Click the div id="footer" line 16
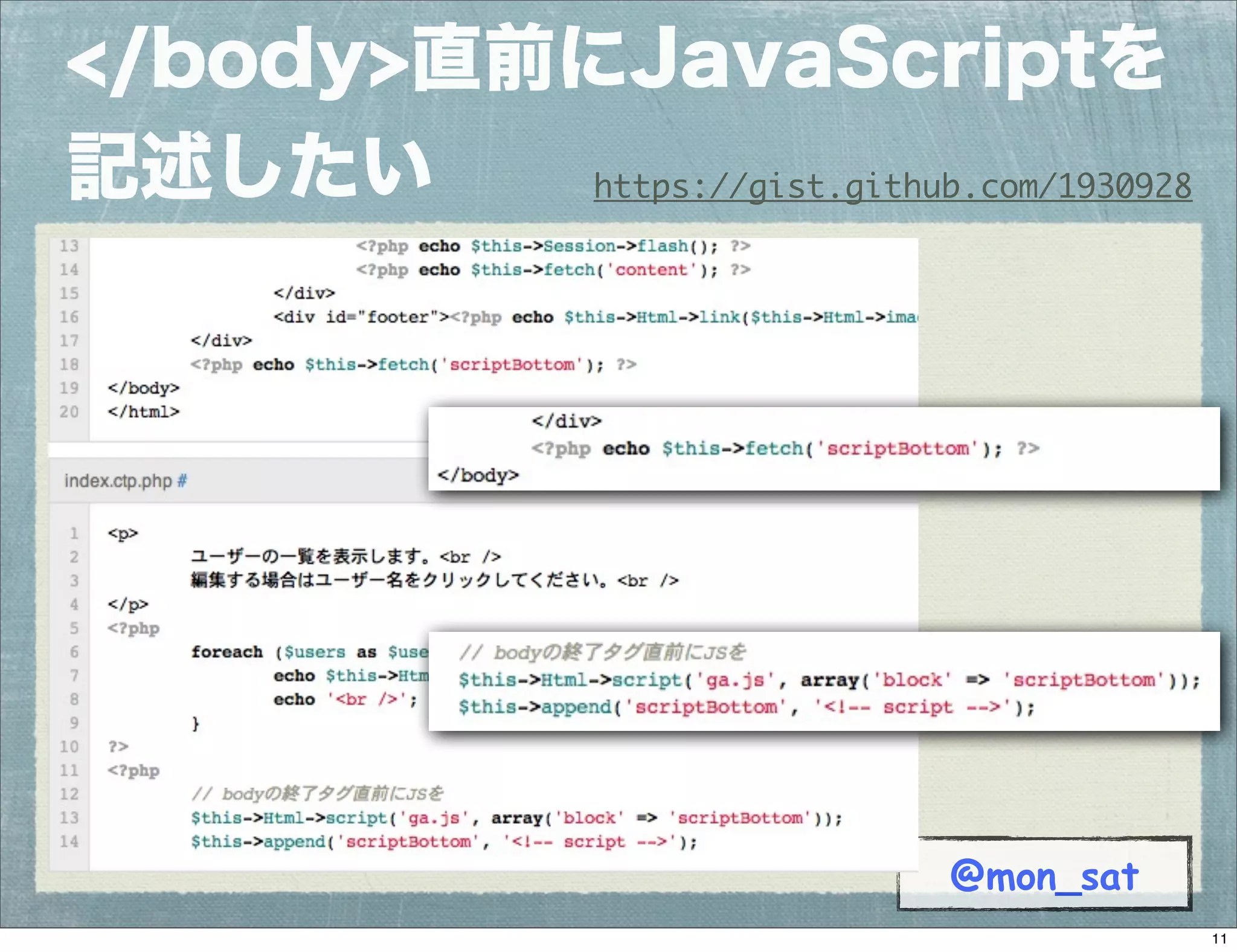This screenshot has height=952, width=1237. [x=595, y=317]
